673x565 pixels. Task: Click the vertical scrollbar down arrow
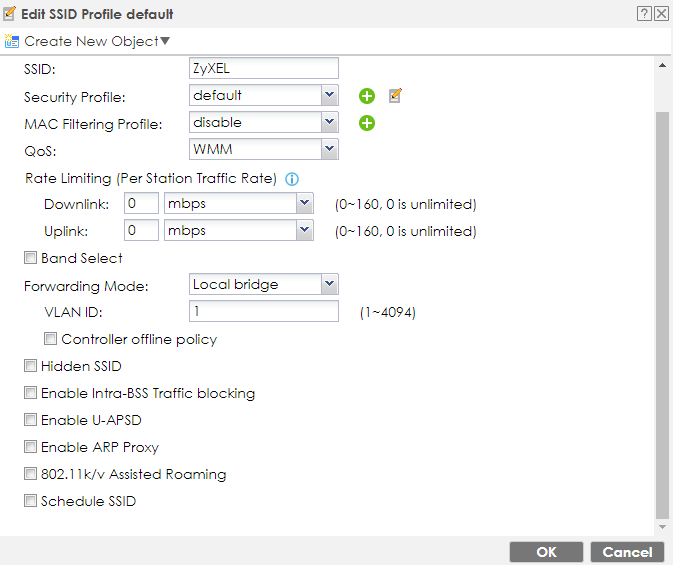pyautogui.click(x=661, y=526)
